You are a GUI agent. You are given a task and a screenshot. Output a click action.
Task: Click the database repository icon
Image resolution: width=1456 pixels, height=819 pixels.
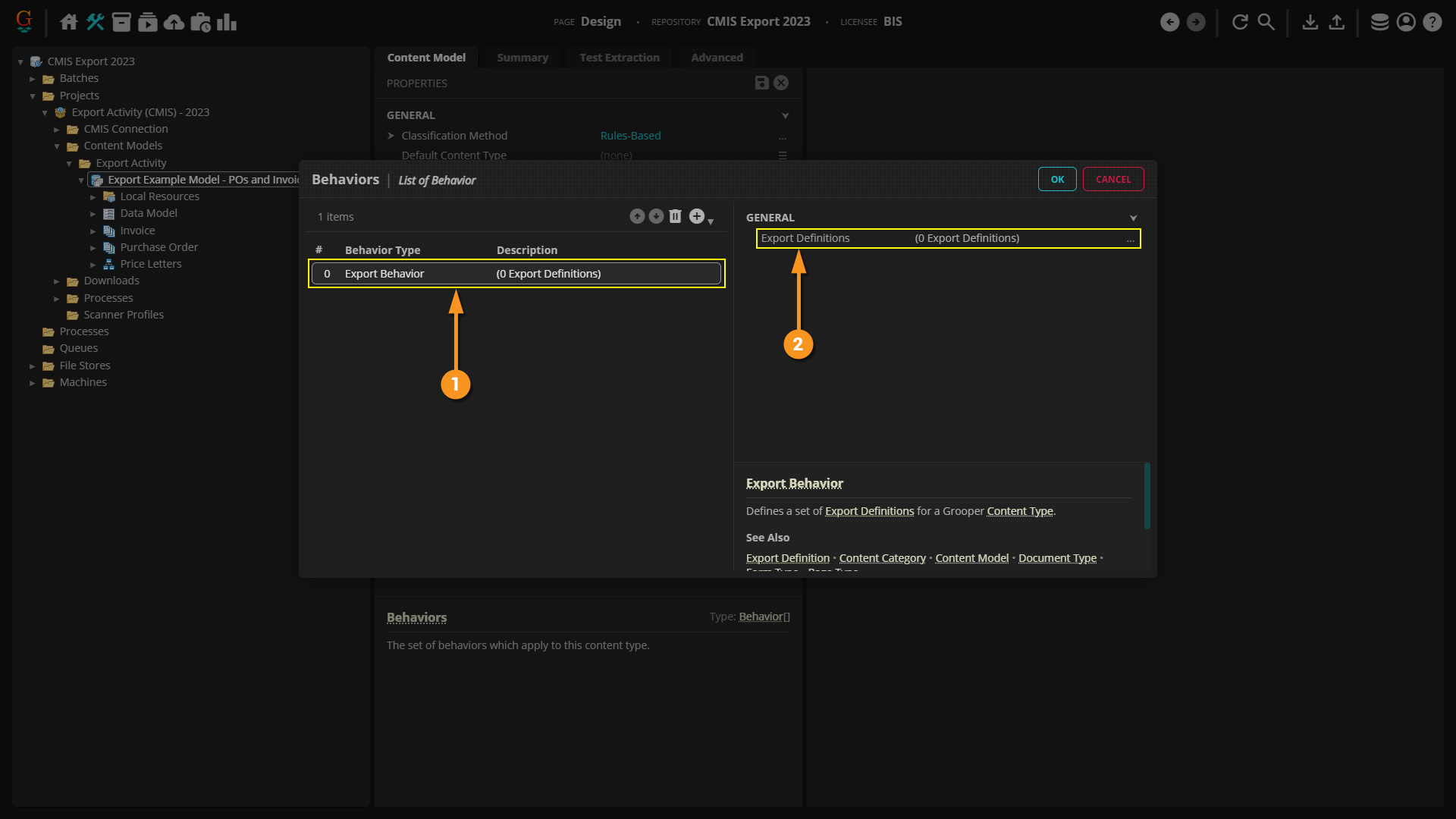tap(1379, 22)
